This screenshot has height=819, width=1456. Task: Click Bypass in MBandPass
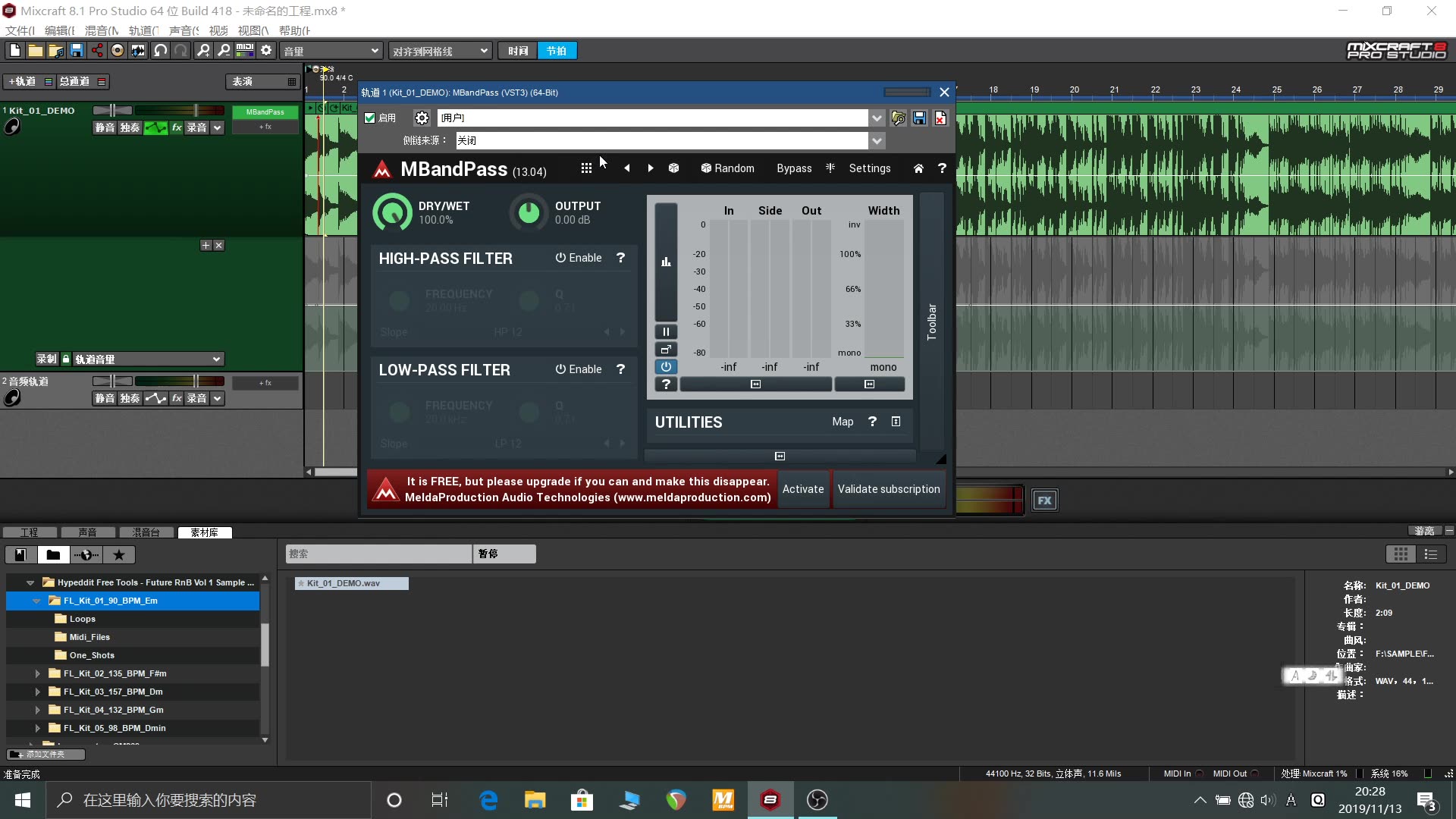794,168
